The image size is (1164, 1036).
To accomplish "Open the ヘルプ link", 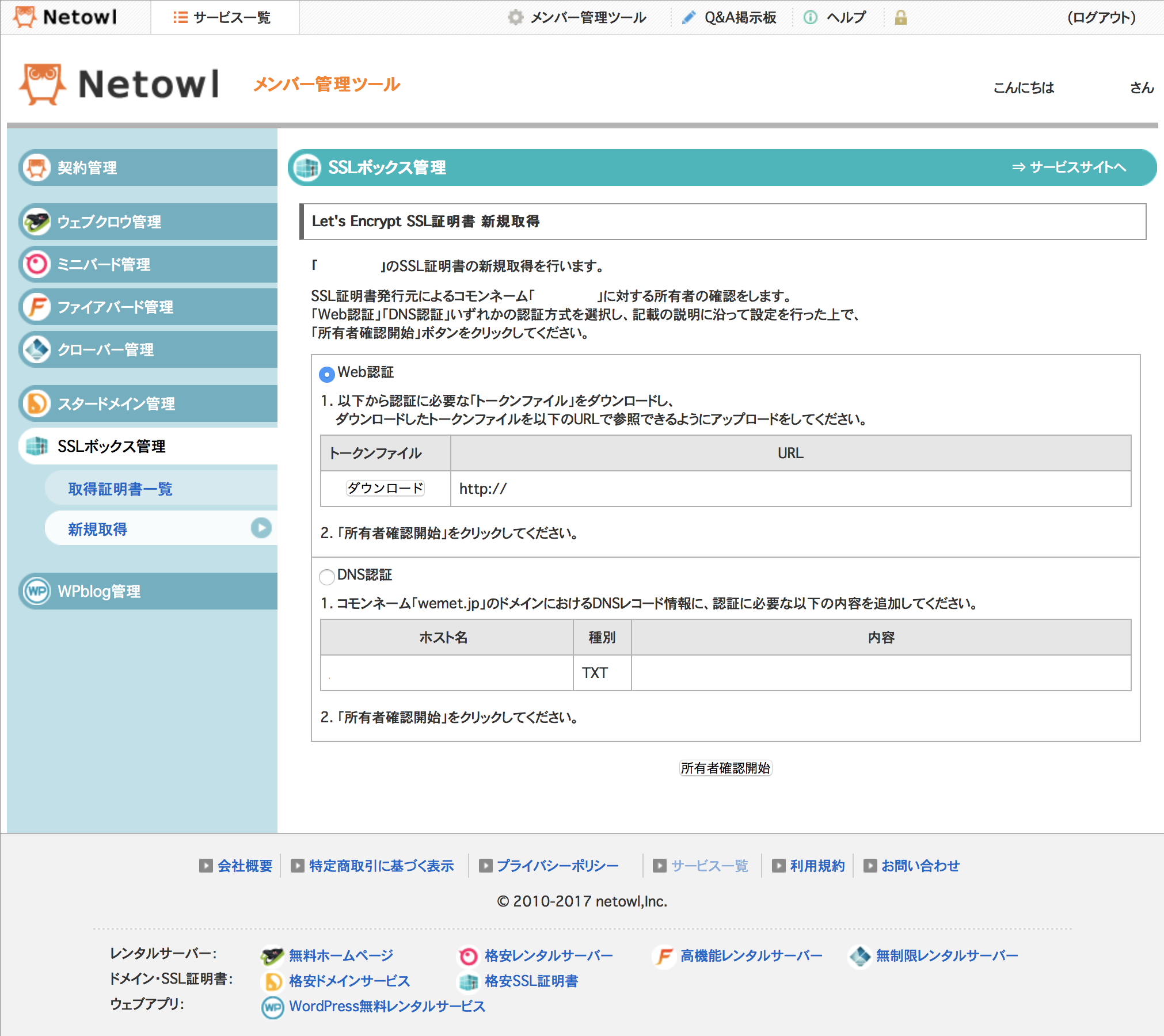I will point(846,17).
